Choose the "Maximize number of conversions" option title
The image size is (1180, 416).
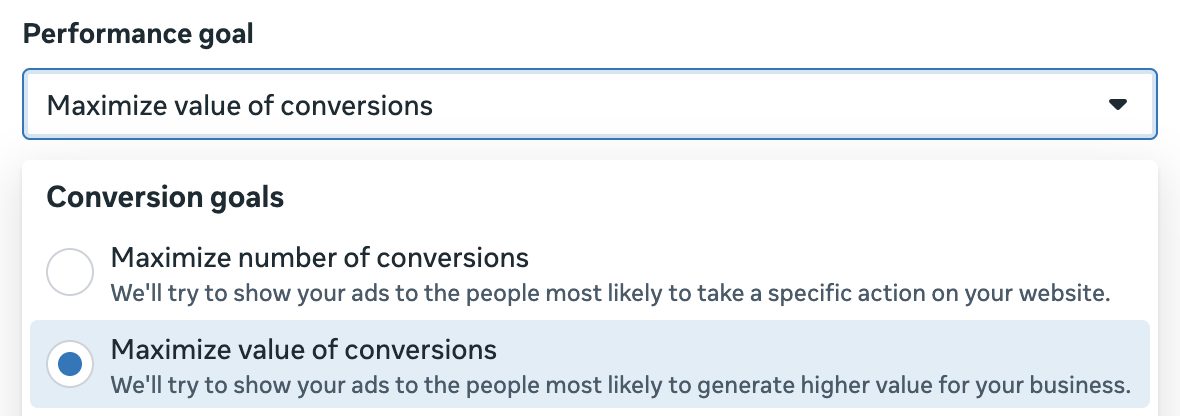click(319, 258)
